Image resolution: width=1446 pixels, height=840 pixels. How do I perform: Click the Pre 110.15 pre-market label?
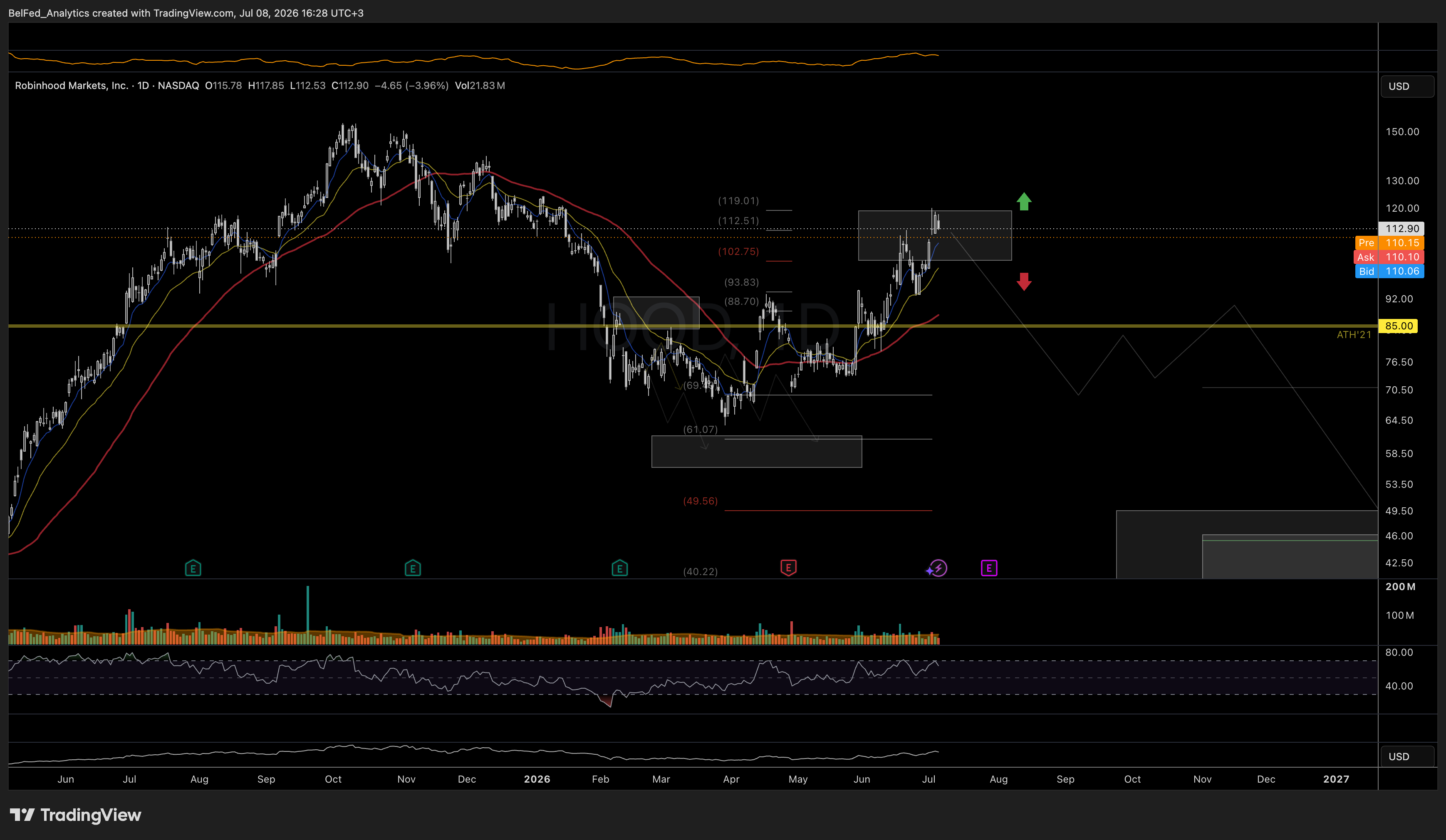(x=1389, y=243)
